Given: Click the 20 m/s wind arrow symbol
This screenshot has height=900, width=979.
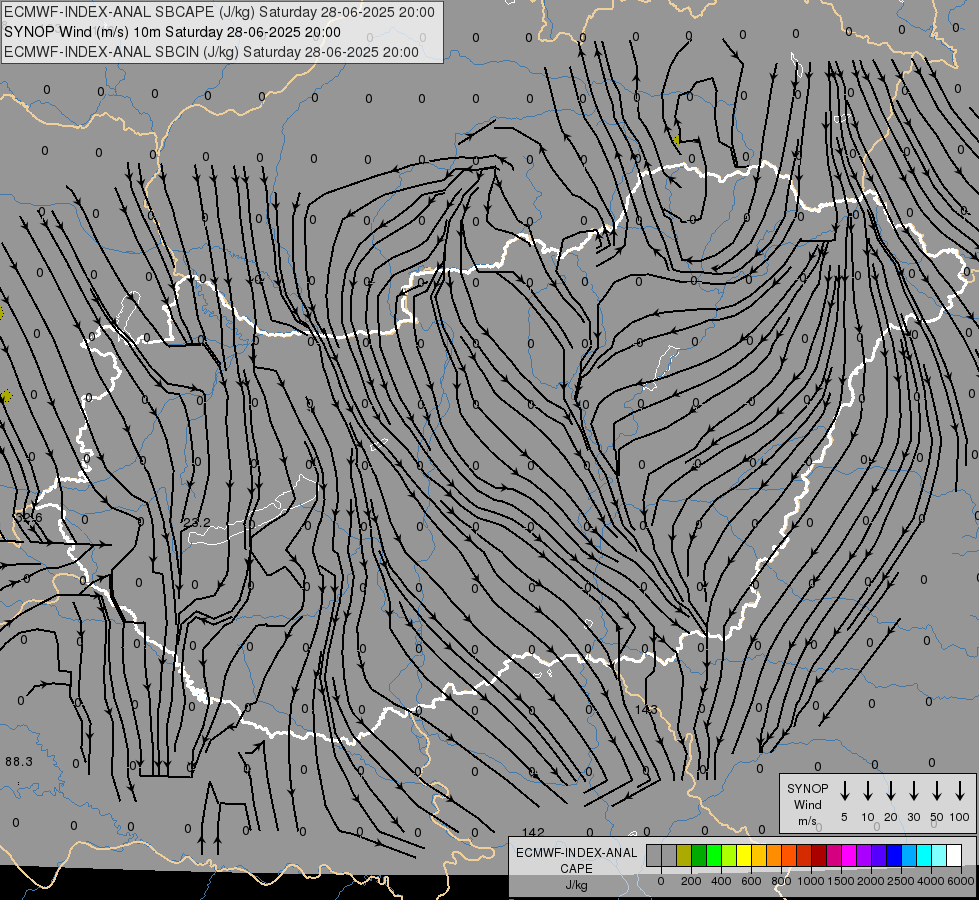Looking at the screenshot, I should point(891,791).
